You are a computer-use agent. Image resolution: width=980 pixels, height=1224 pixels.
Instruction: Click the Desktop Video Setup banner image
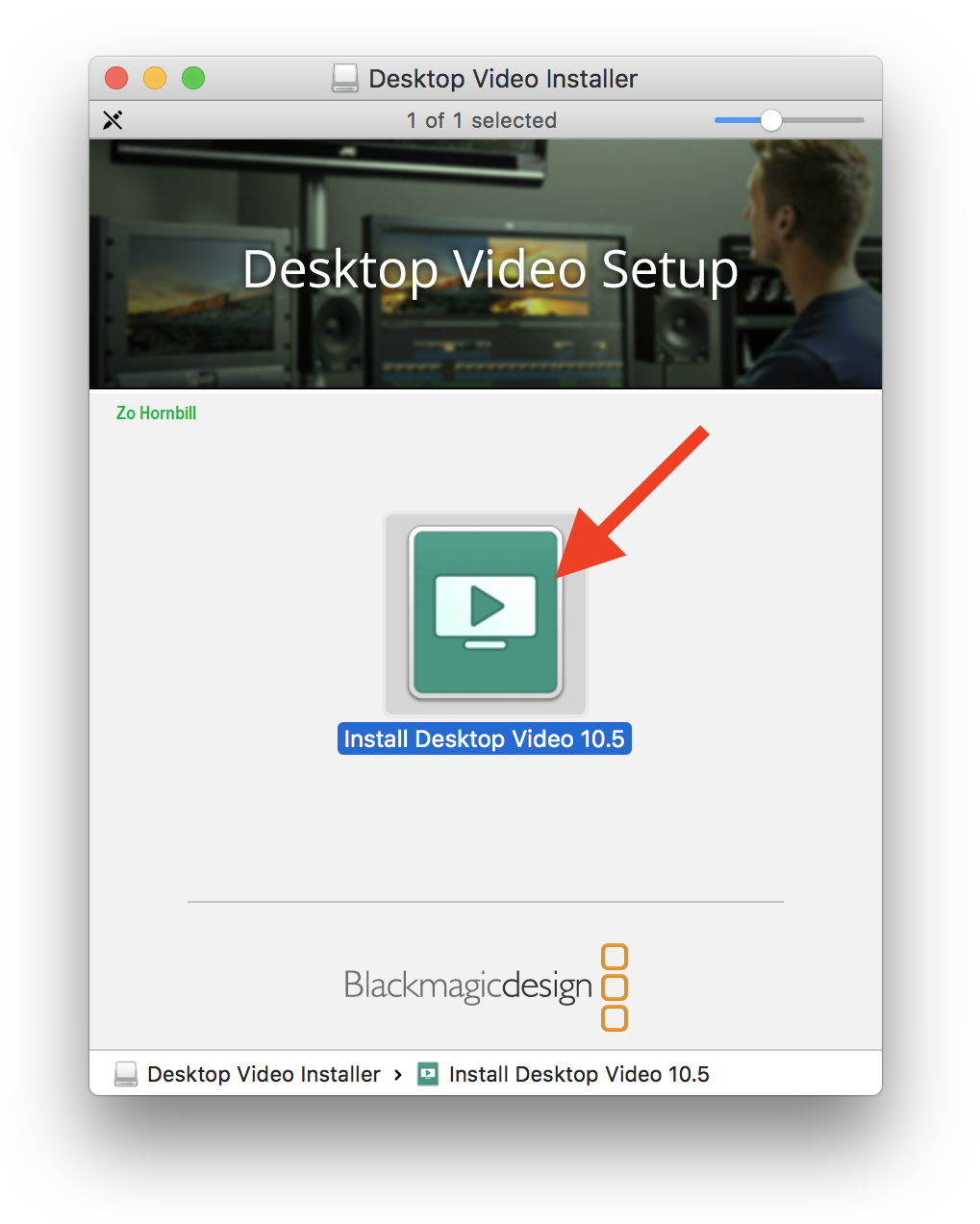(486, 264)
